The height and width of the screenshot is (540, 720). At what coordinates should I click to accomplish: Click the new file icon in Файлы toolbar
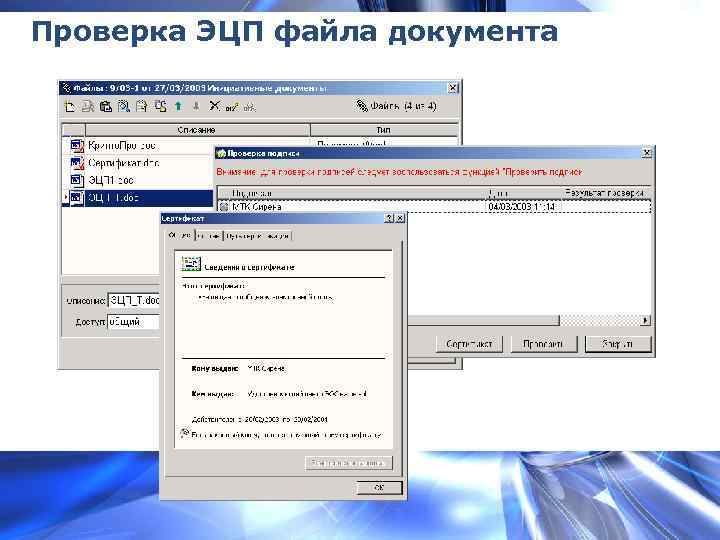69,107
